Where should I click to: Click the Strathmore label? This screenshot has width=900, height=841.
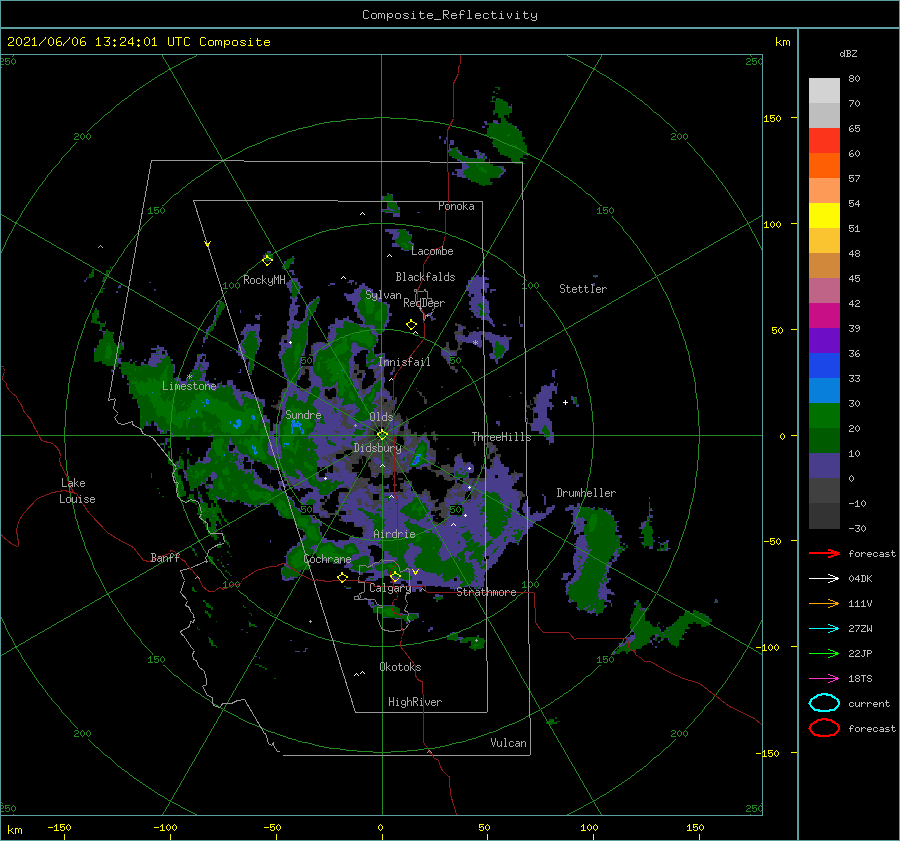pos(487,592)
